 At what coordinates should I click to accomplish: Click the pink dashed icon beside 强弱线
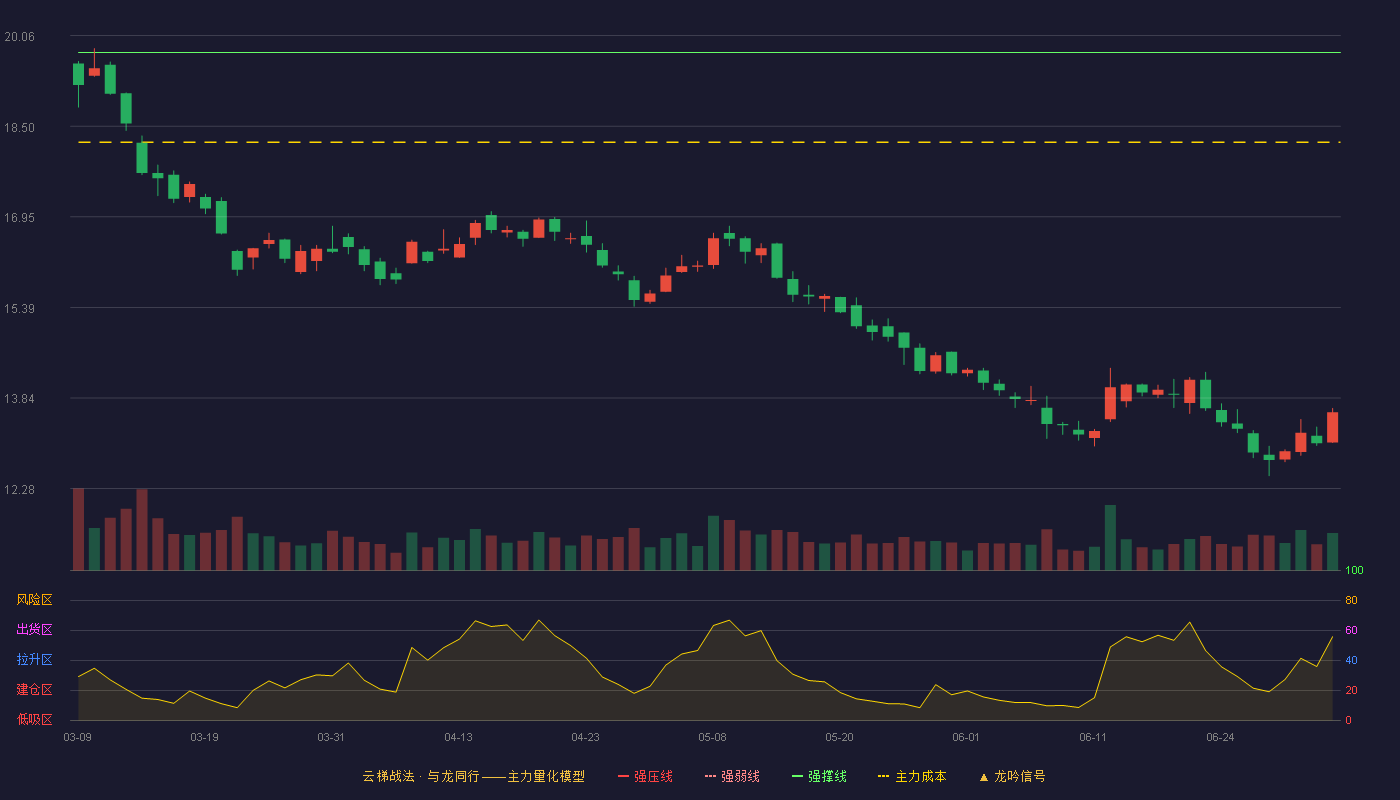[x=710, y=777]
